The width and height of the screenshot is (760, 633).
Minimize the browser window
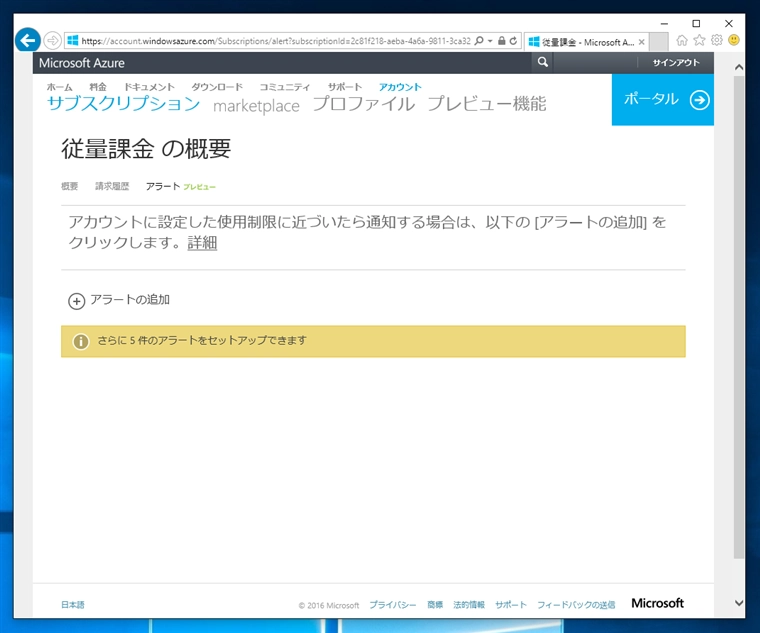coord(665,23)
